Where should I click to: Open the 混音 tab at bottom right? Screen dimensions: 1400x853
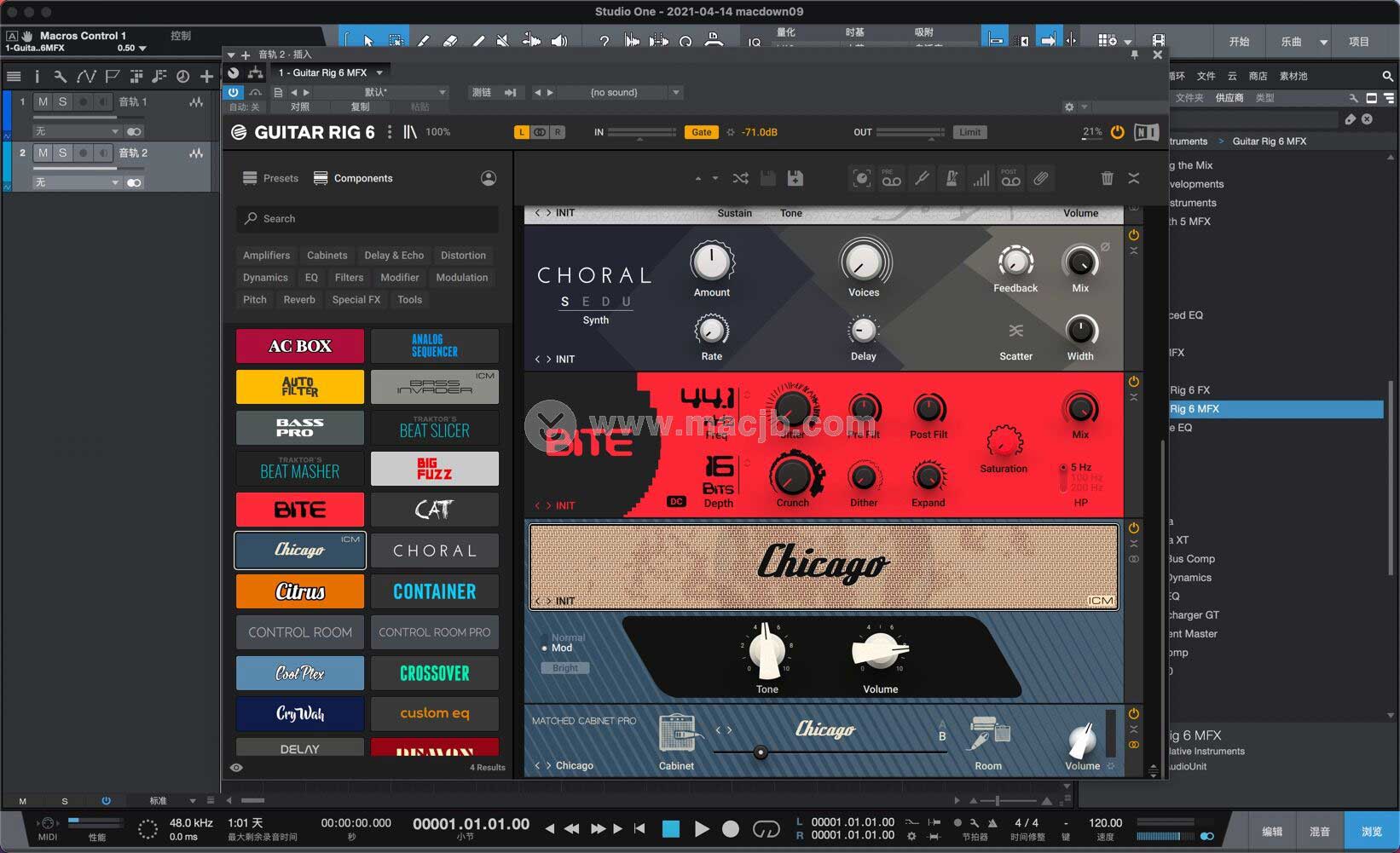[x=1320, y=832]
